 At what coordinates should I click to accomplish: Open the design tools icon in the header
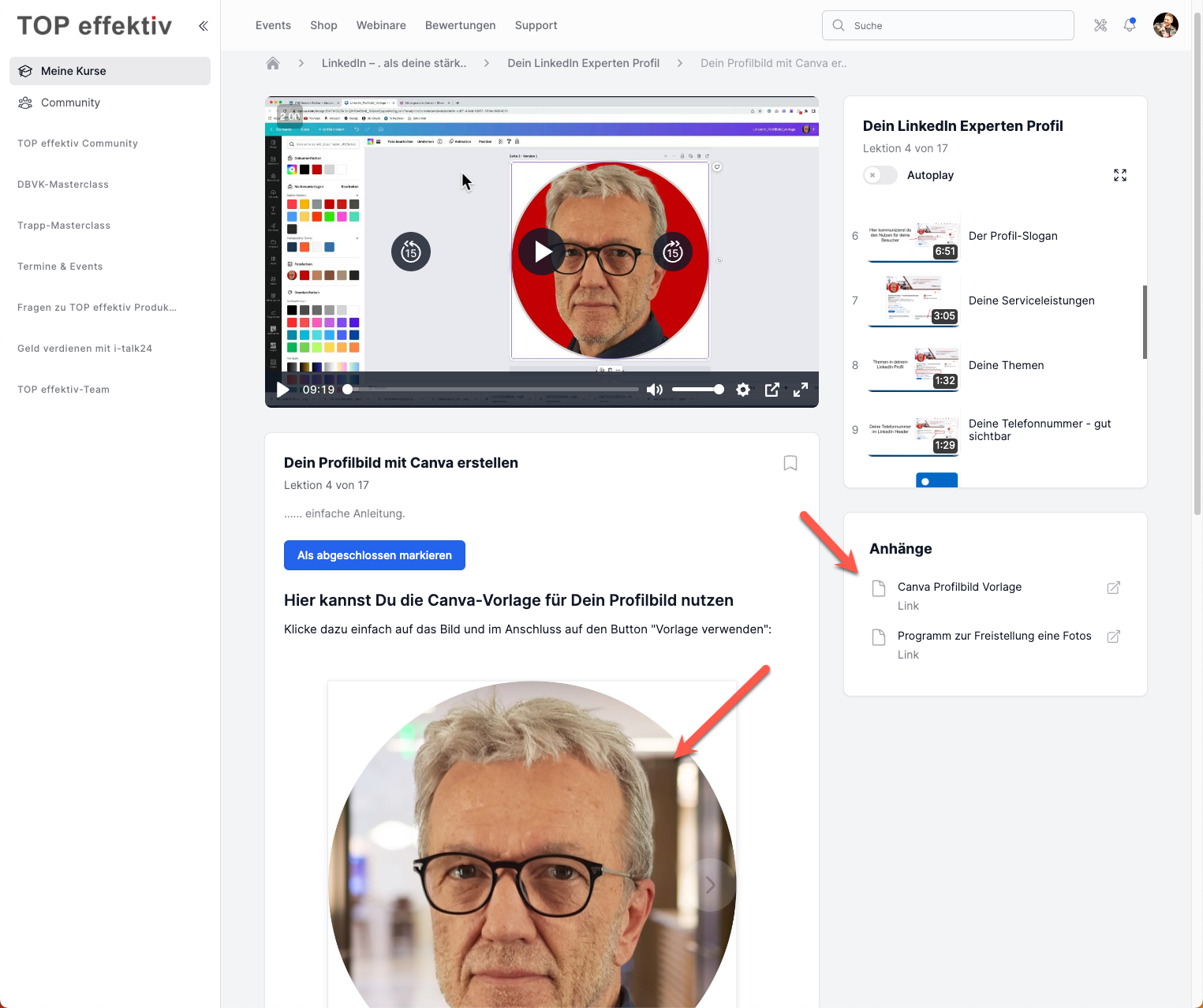[x=1100, y=25]
